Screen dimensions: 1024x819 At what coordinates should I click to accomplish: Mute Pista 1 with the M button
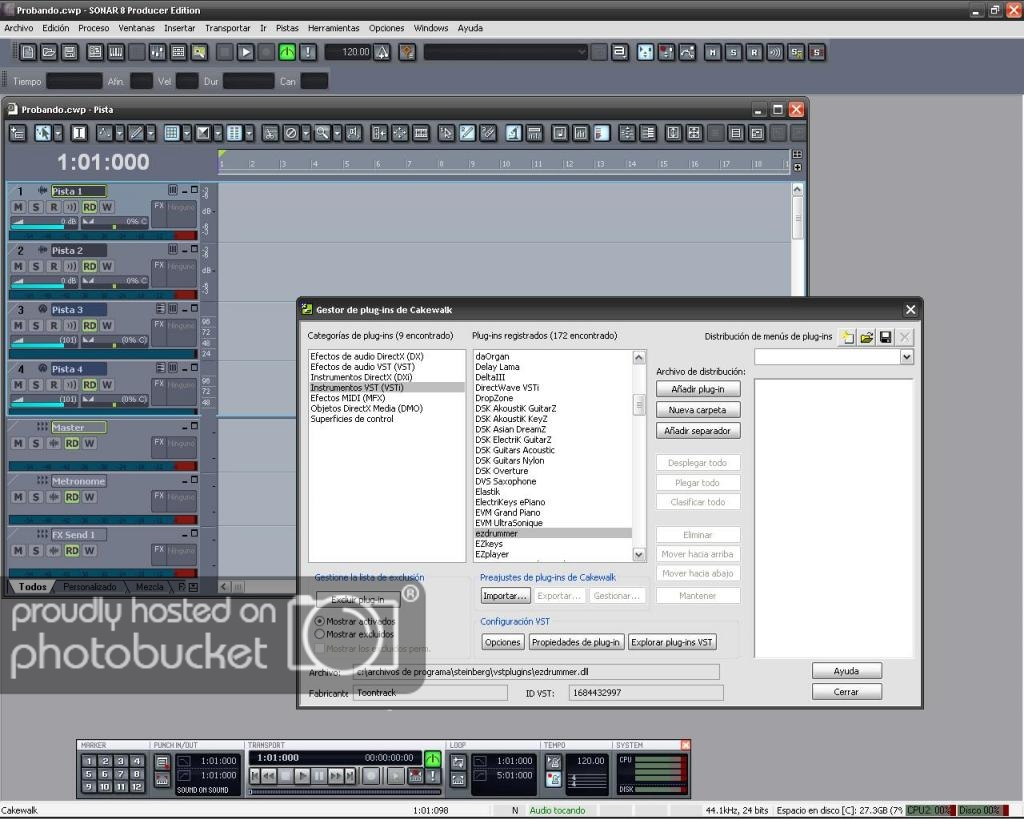tap(18, 207)
